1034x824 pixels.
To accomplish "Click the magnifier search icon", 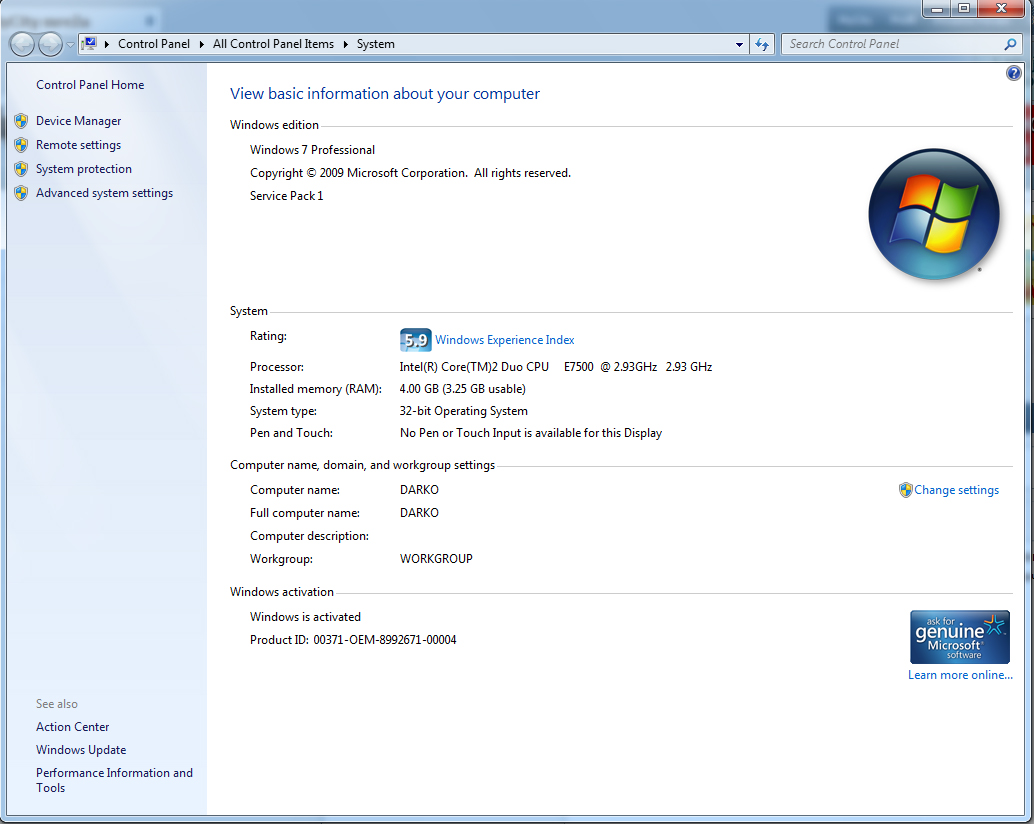I will click(x=1010, y=44).
